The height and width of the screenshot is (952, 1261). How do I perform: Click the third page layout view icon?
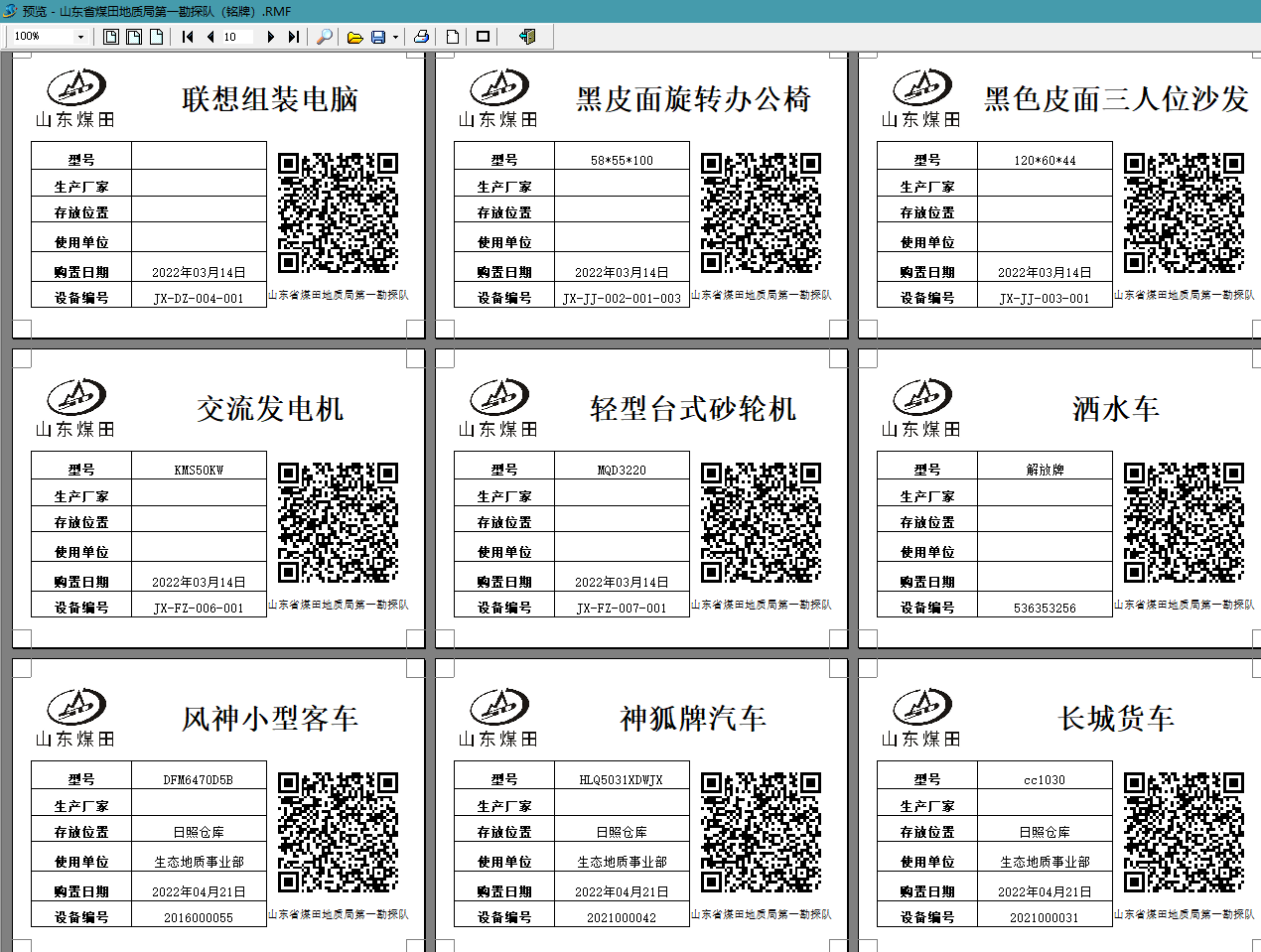point(156,37)
